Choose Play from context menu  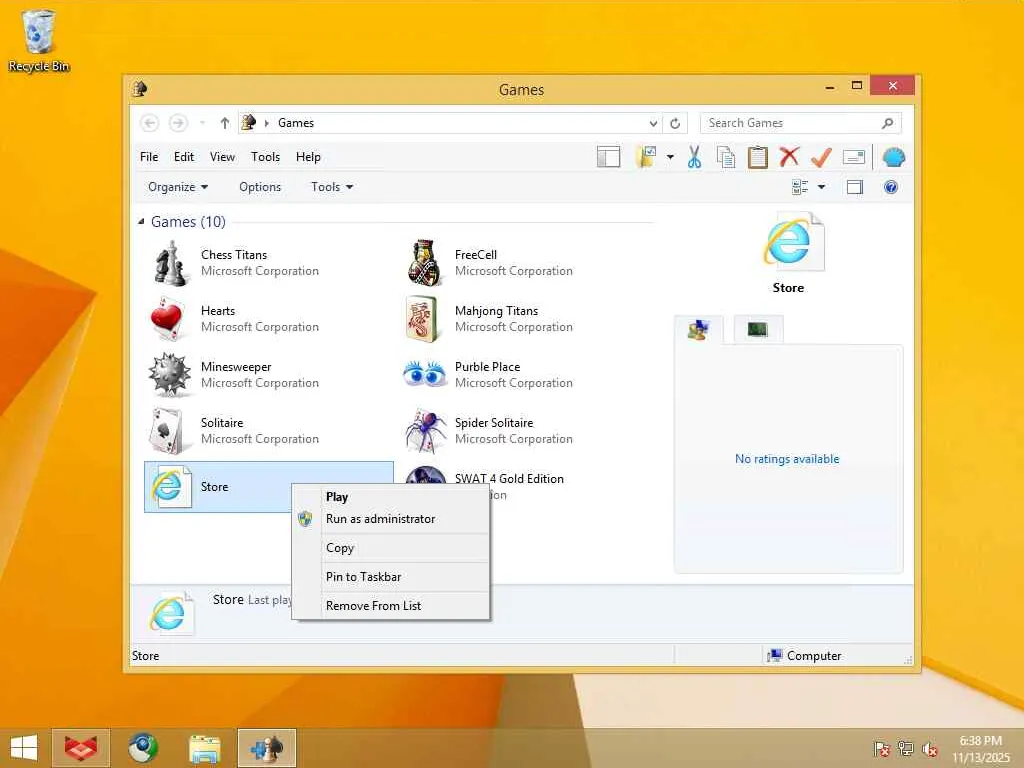pos(391,497)
